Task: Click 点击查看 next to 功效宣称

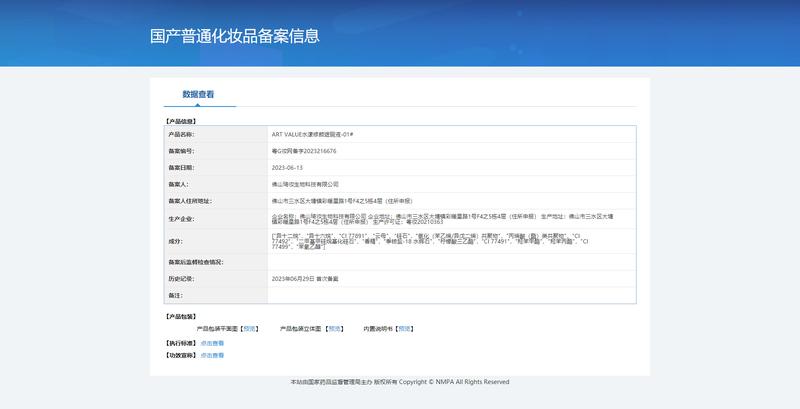Action: pyautogui.click(x=212, y=355)
